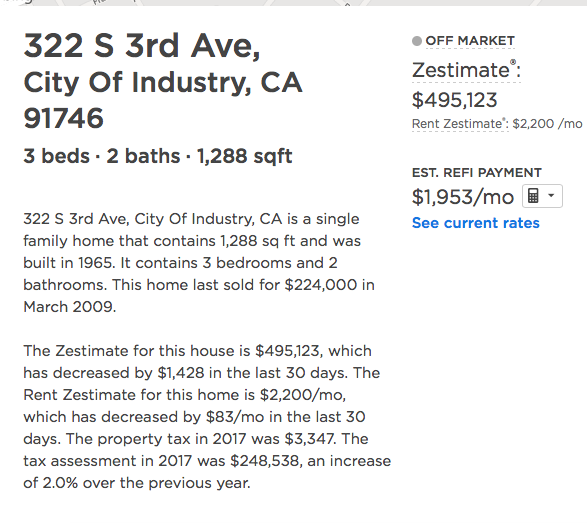Image resolution: width=587 pixels, height=523 pixels.
Task: Click the $1,953/mo refi payment amount
Action: click(x=463, y=197)
